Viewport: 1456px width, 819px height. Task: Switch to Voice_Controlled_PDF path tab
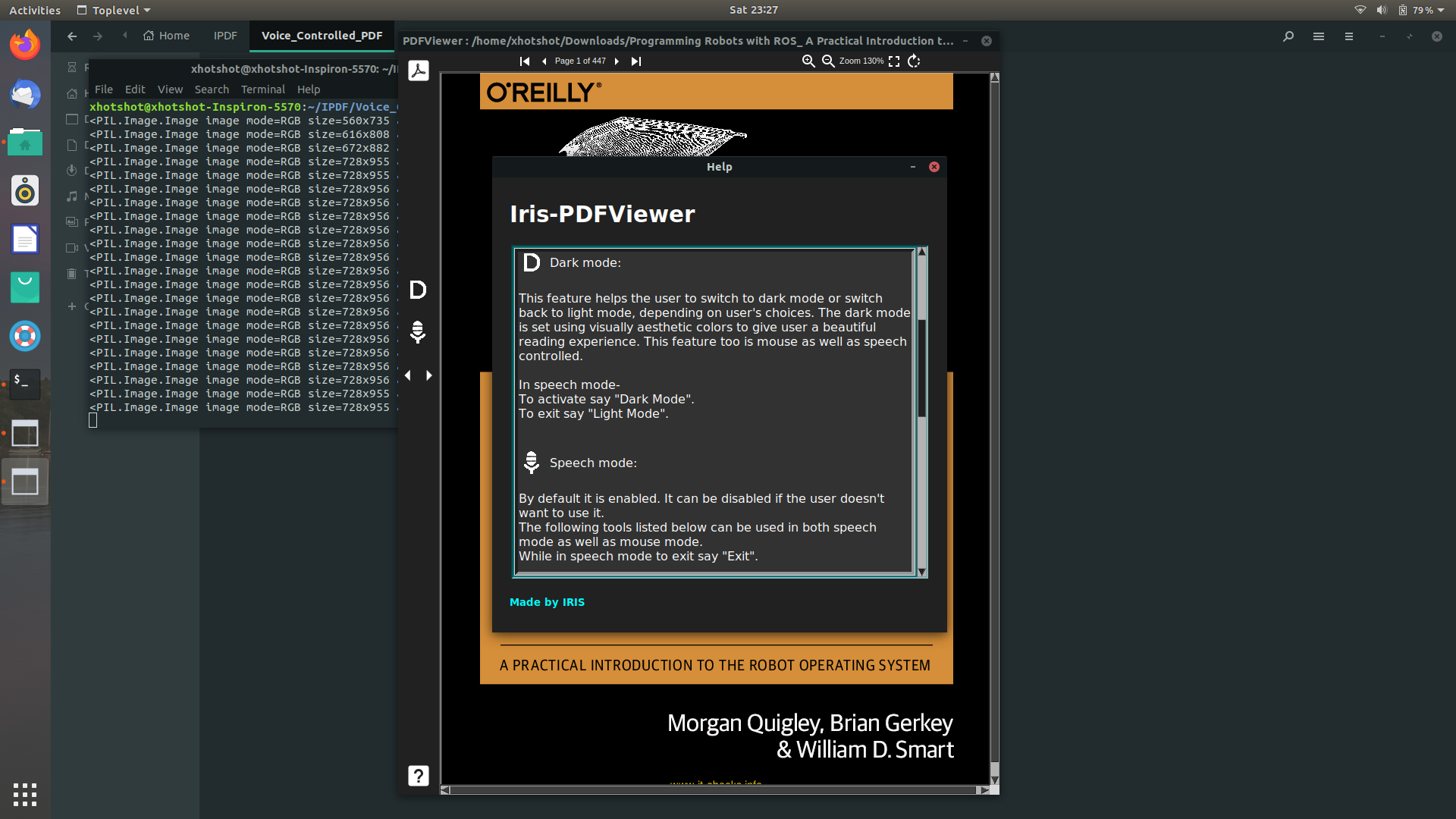(x=322, y=36)
